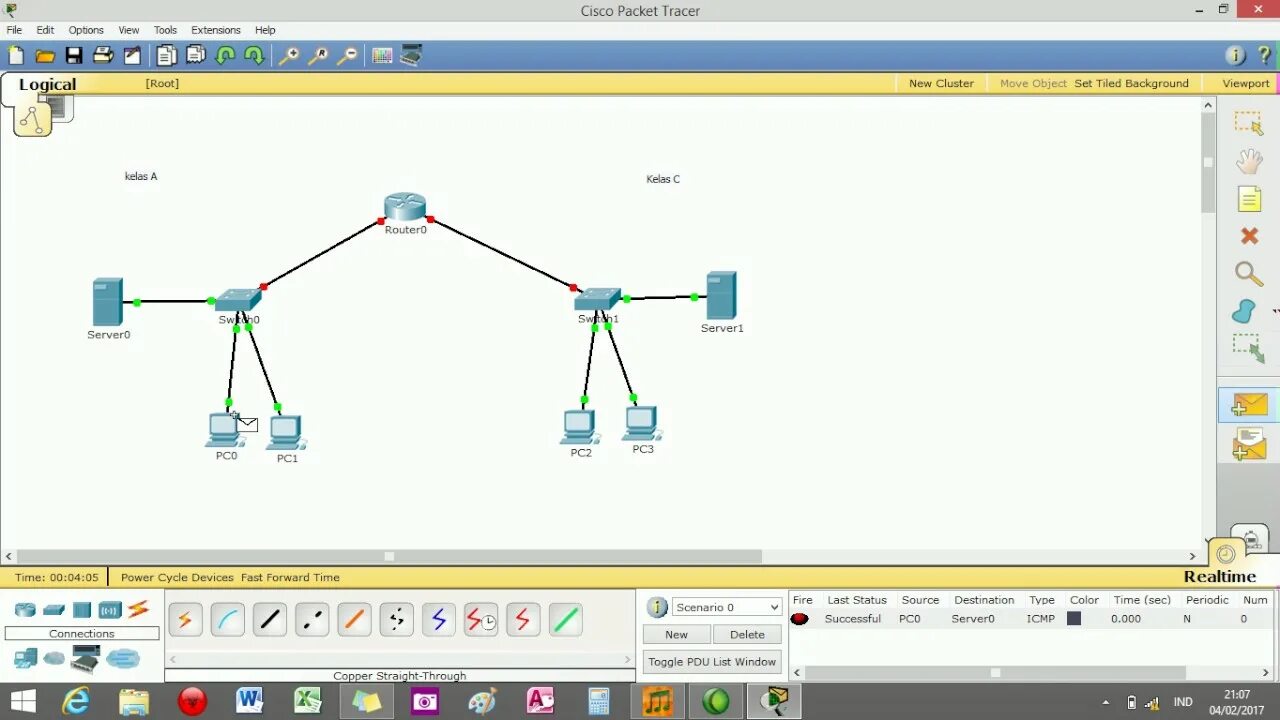Open the Tools menu
This screenshot has width=1280, height=720.
(x=165, y=30)
